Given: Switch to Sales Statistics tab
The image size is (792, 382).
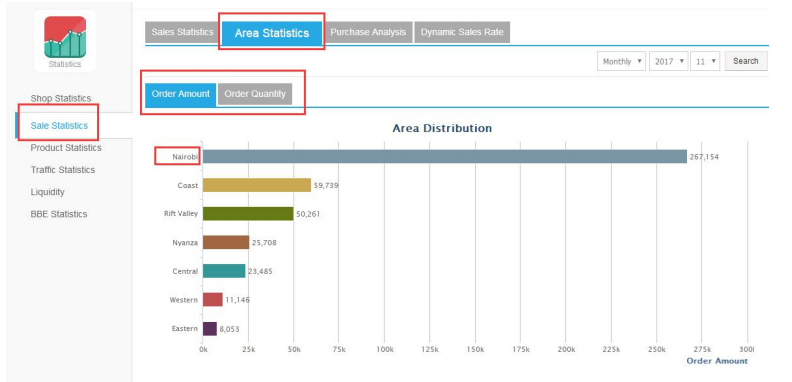Looking at the screenshot, I should (x=182, y=32).
